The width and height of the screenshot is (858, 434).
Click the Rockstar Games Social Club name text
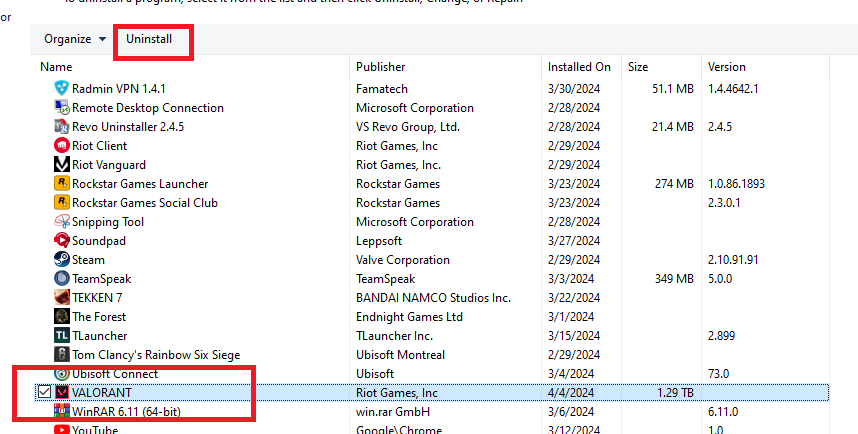(x=145, y=203)
